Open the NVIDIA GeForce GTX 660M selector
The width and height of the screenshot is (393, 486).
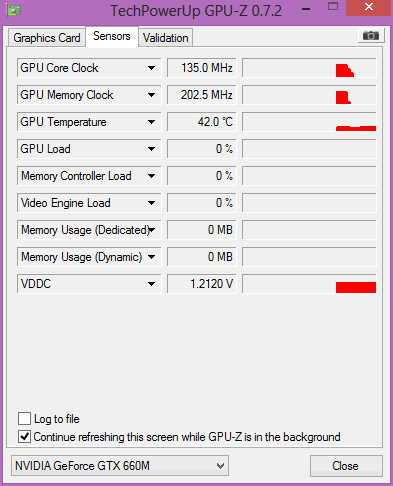(120, 465)
